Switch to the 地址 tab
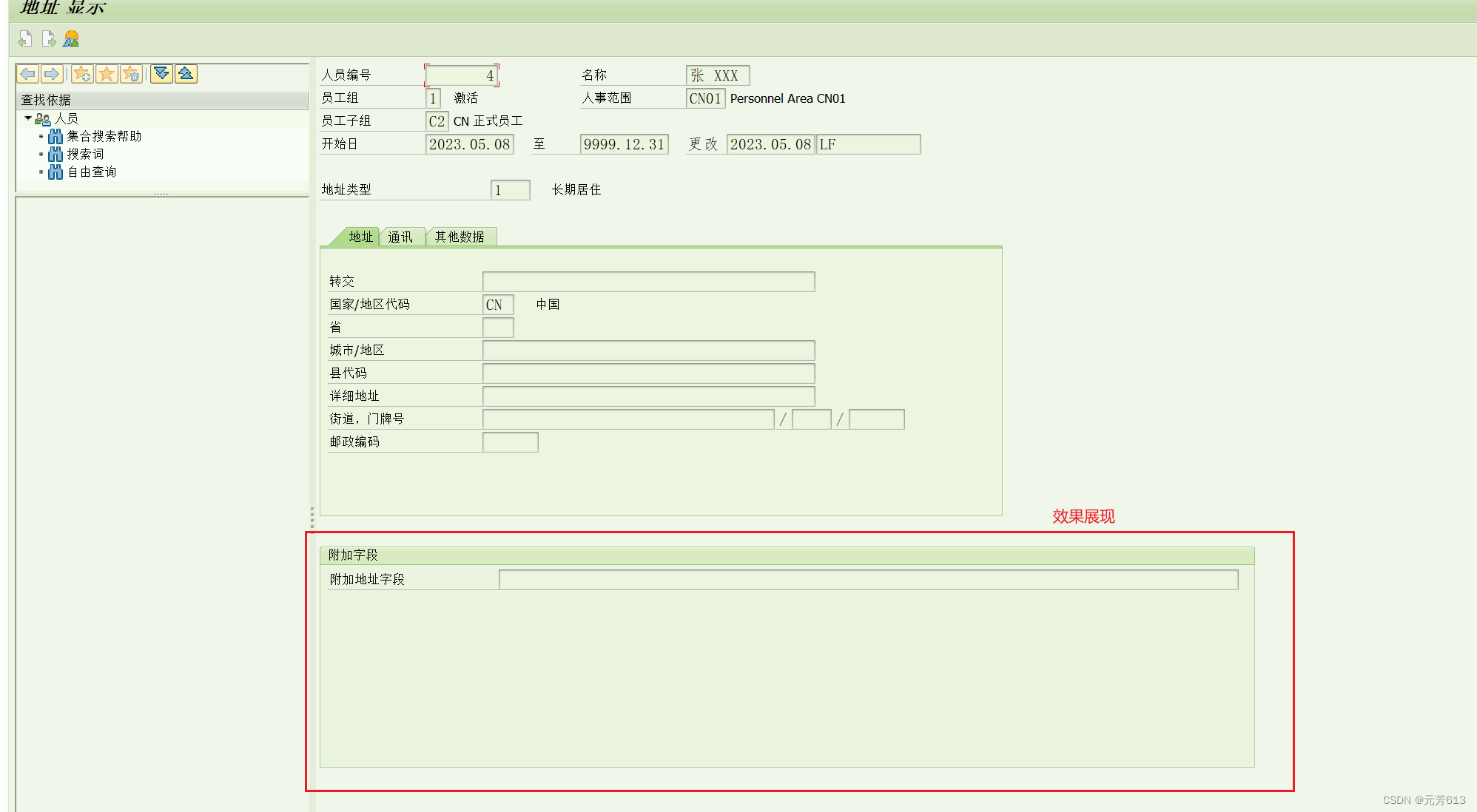1477x812 pixels. pos(360,237)
